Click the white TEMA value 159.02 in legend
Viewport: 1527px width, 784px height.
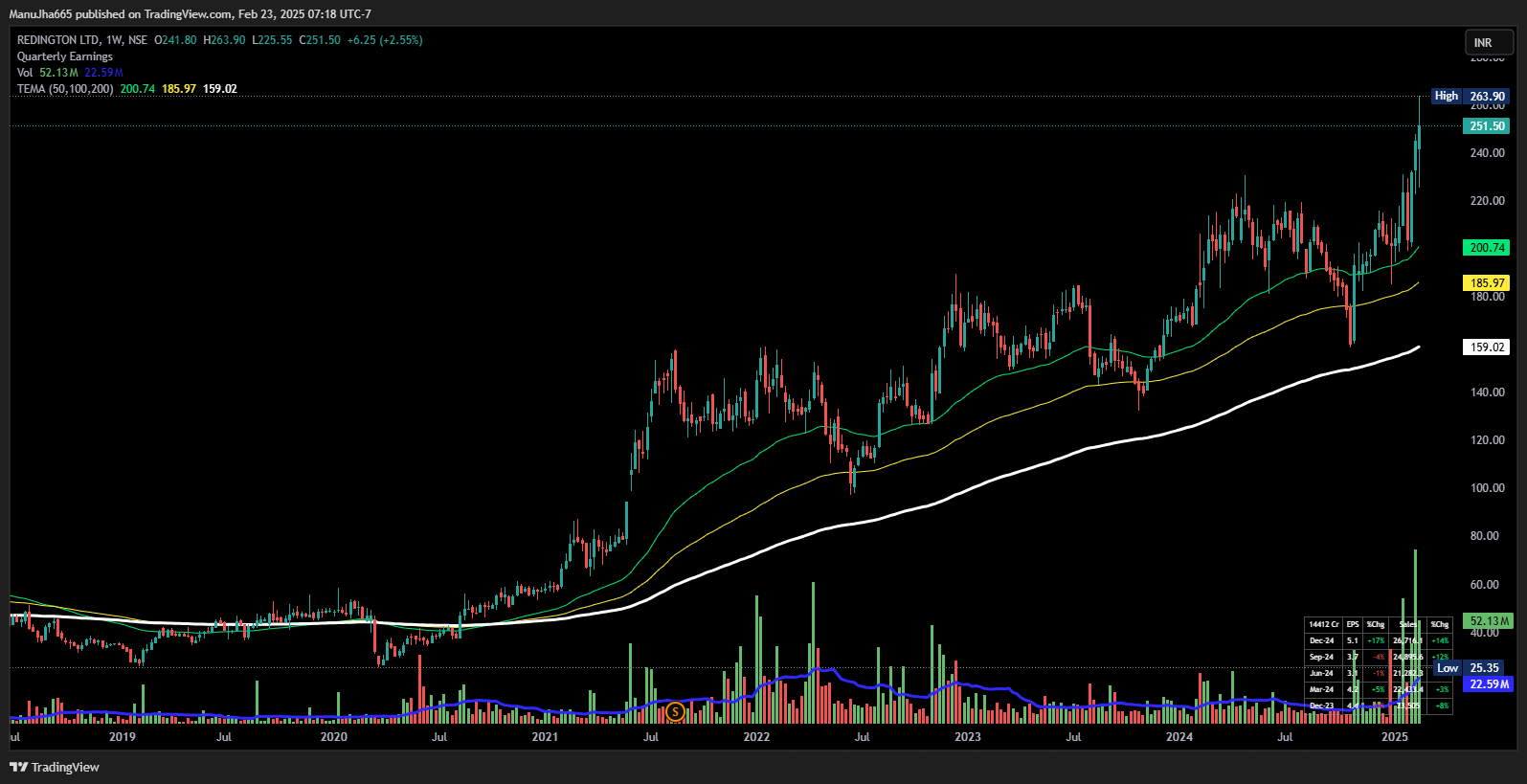(220, 89)
